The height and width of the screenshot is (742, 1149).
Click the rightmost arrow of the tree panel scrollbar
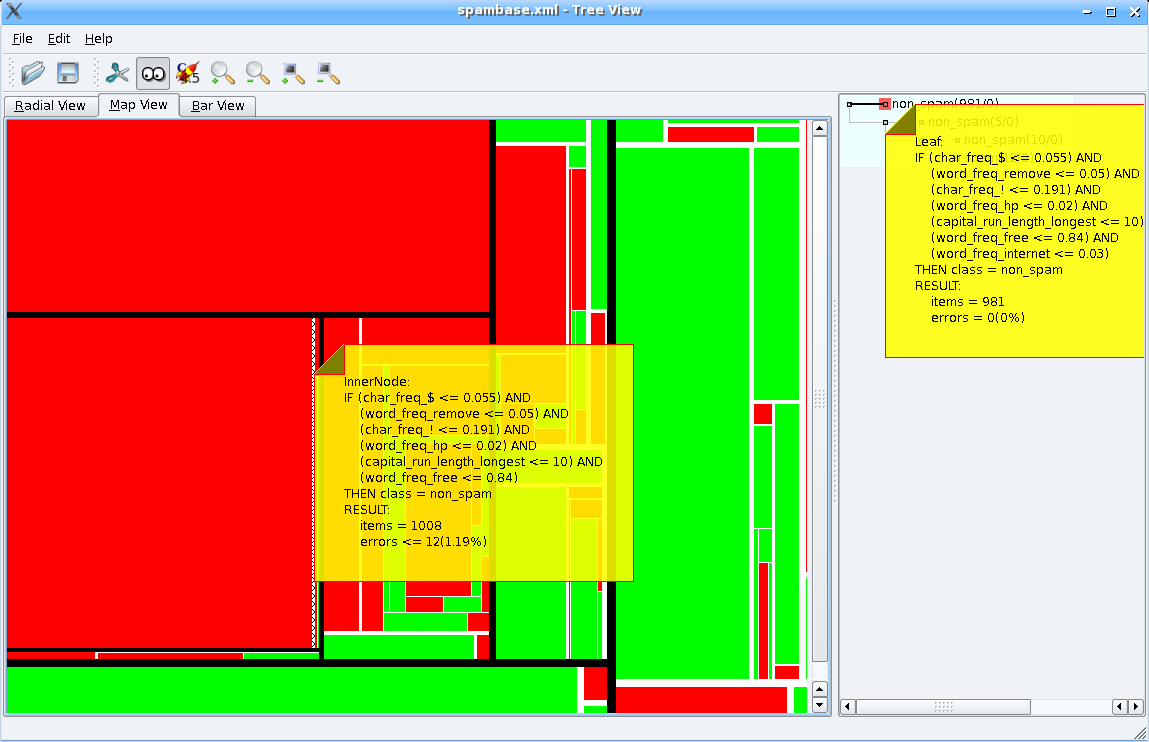point(1136,707)
